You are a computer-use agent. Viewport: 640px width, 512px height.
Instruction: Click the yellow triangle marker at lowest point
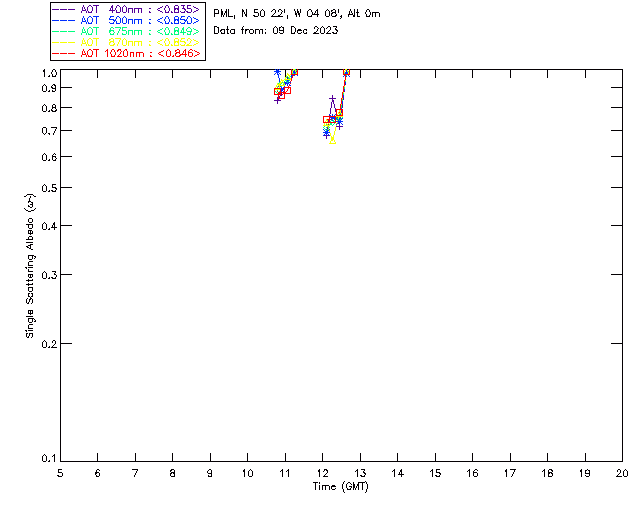click(x=332, y=140)
